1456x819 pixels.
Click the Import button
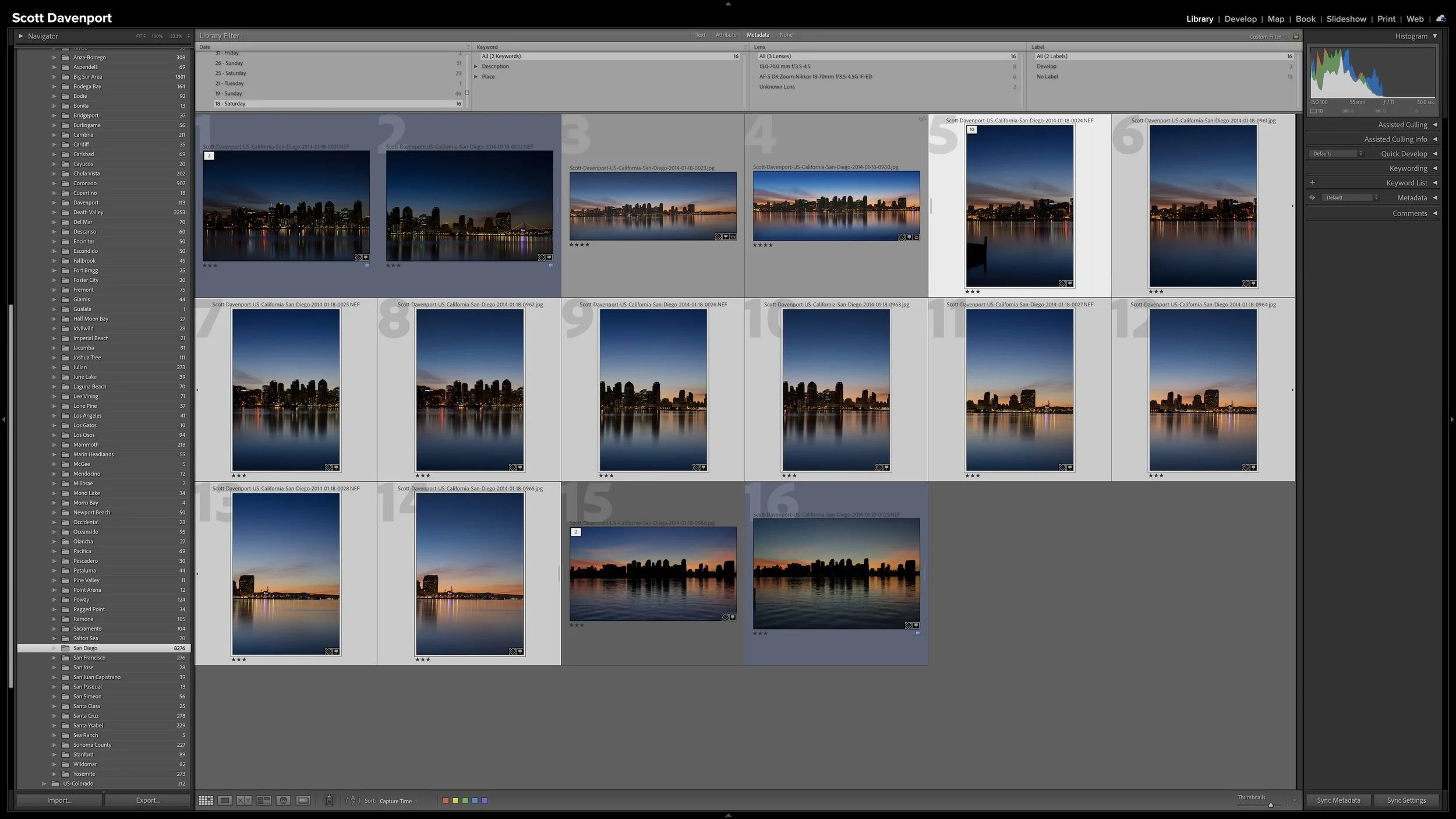(x=59, y=800)
